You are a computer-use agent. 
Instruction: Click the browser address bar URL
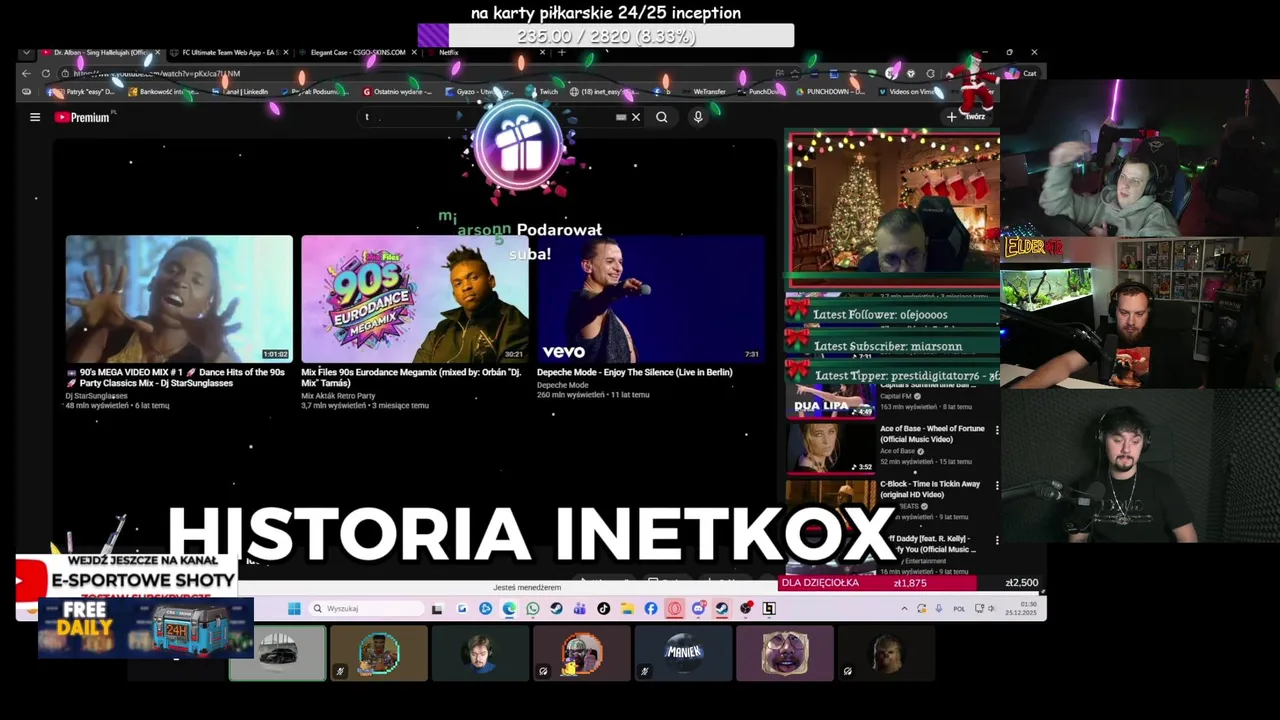click(x=156, y=73)
